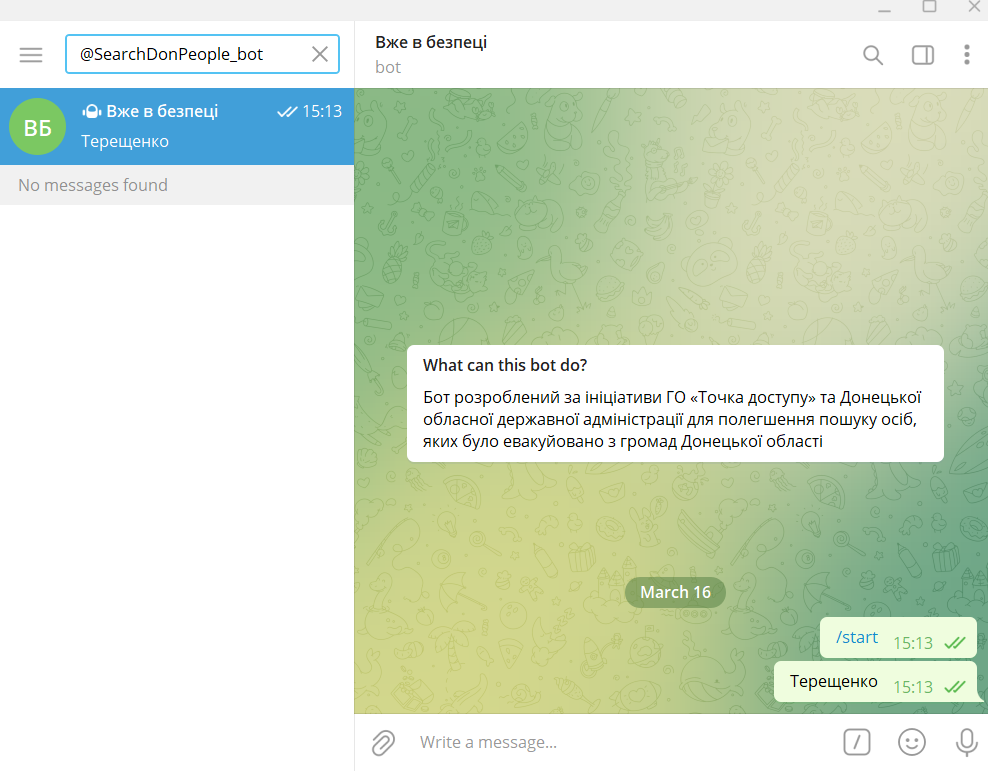
Task: Click the What can this bot do description
Action: pyautogui.click(x=675, y=403)
